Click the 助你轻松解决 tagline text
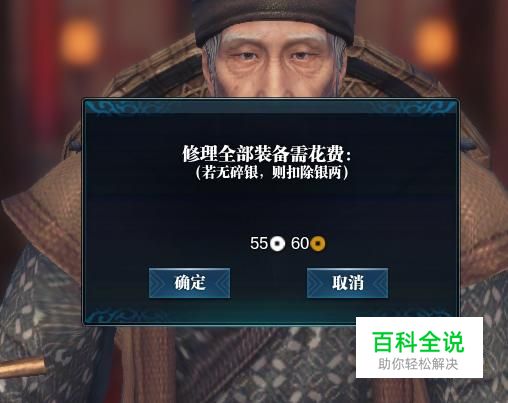508x403 pixels. click(x=418, y=364)
